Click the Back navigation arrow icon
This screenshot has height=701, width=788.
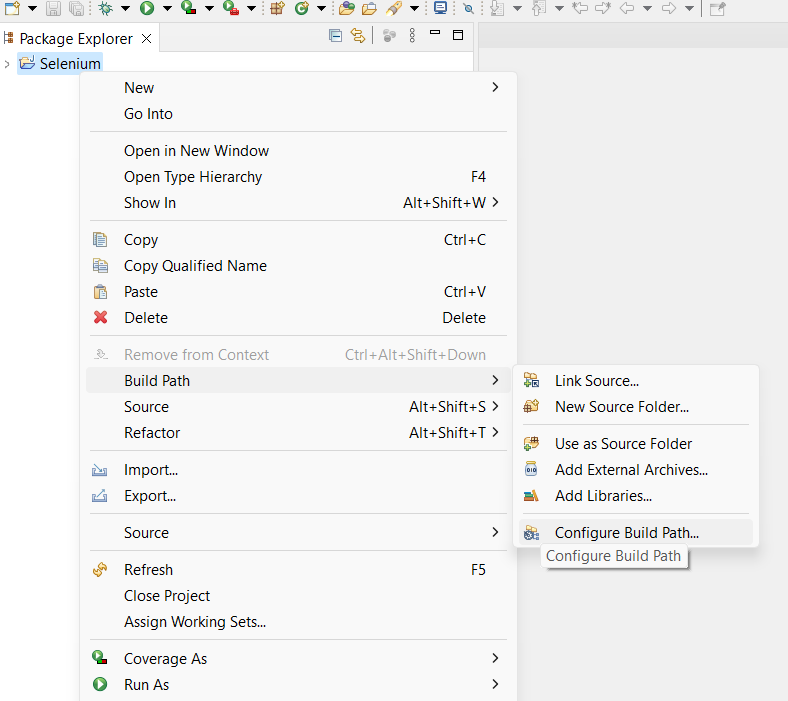tap(627, 8)
